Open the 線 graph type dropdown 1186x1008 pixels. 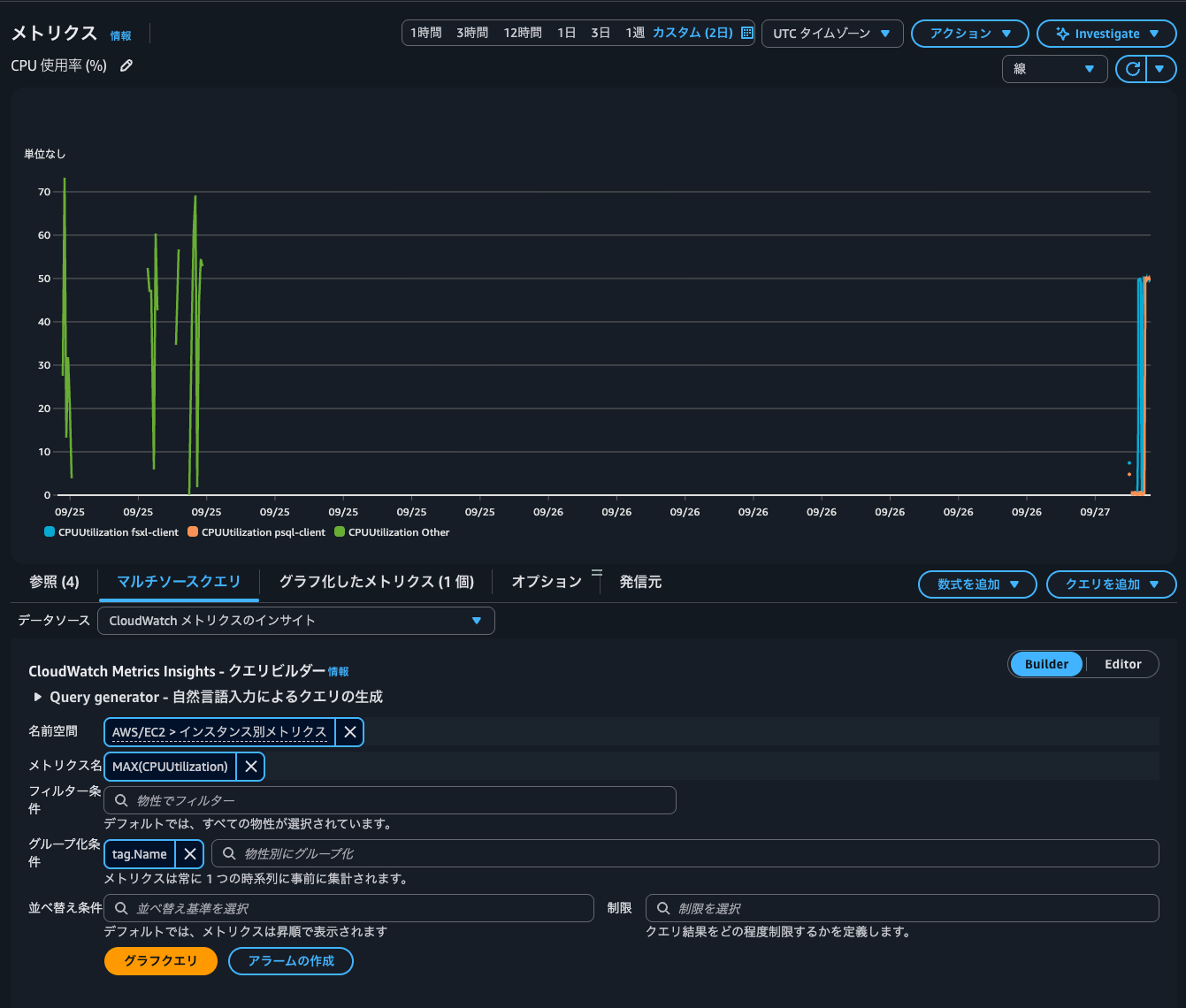pyautogui.click(x=1054, y=69)
